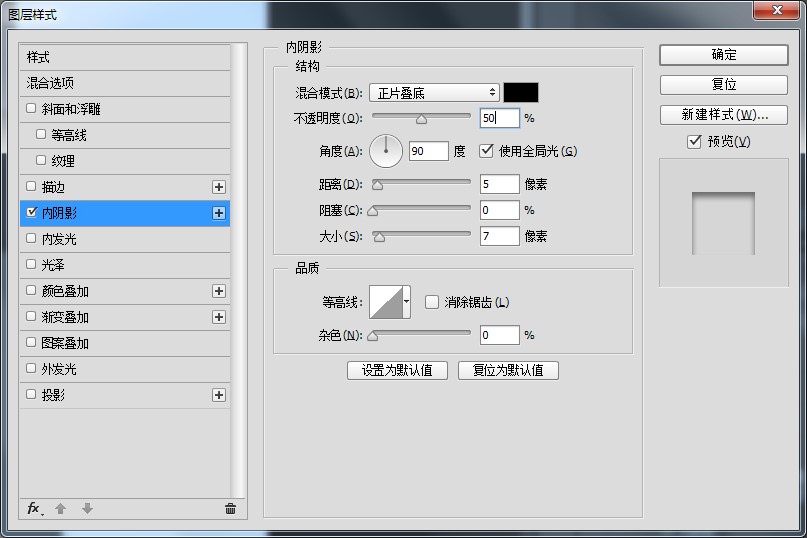Click the move effect up arrow
The image size is (807, 538).
point(60,509)
